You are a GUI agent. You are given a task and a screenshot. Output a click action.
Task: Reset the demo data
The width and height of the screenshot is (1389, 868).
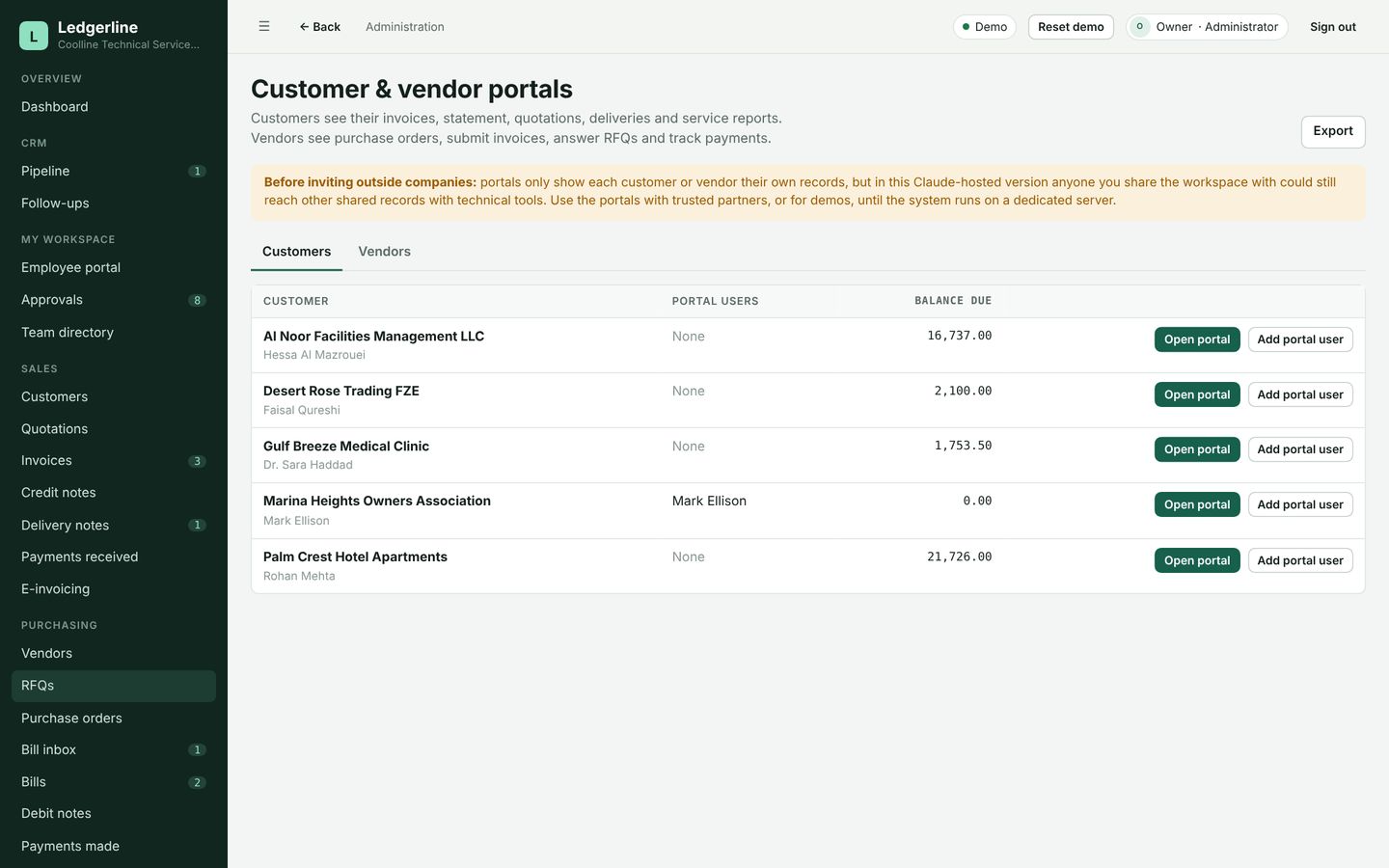click(x=1071, y=27)
